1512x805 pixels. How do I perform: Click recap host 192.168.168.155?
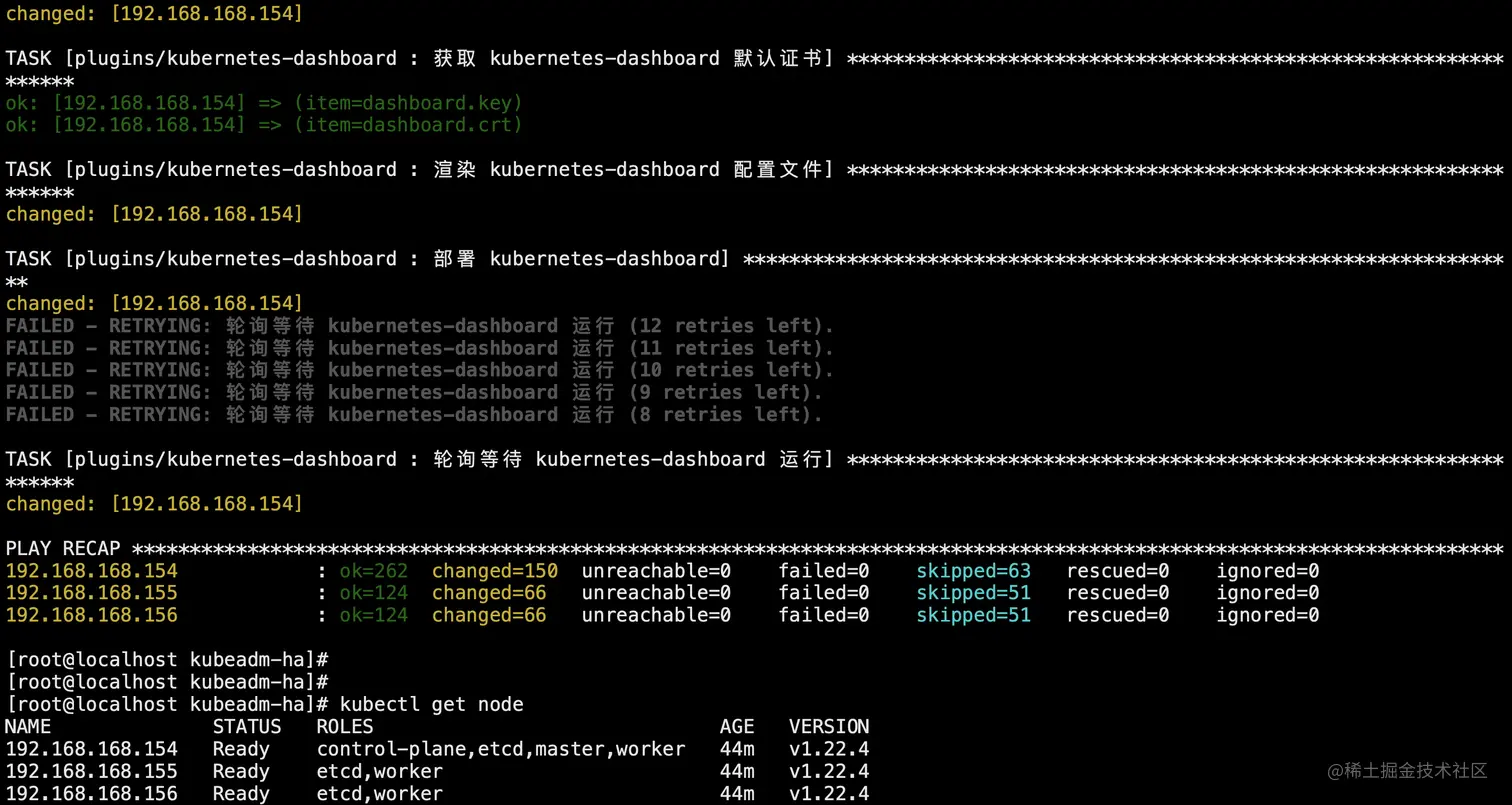pos(92,593)
